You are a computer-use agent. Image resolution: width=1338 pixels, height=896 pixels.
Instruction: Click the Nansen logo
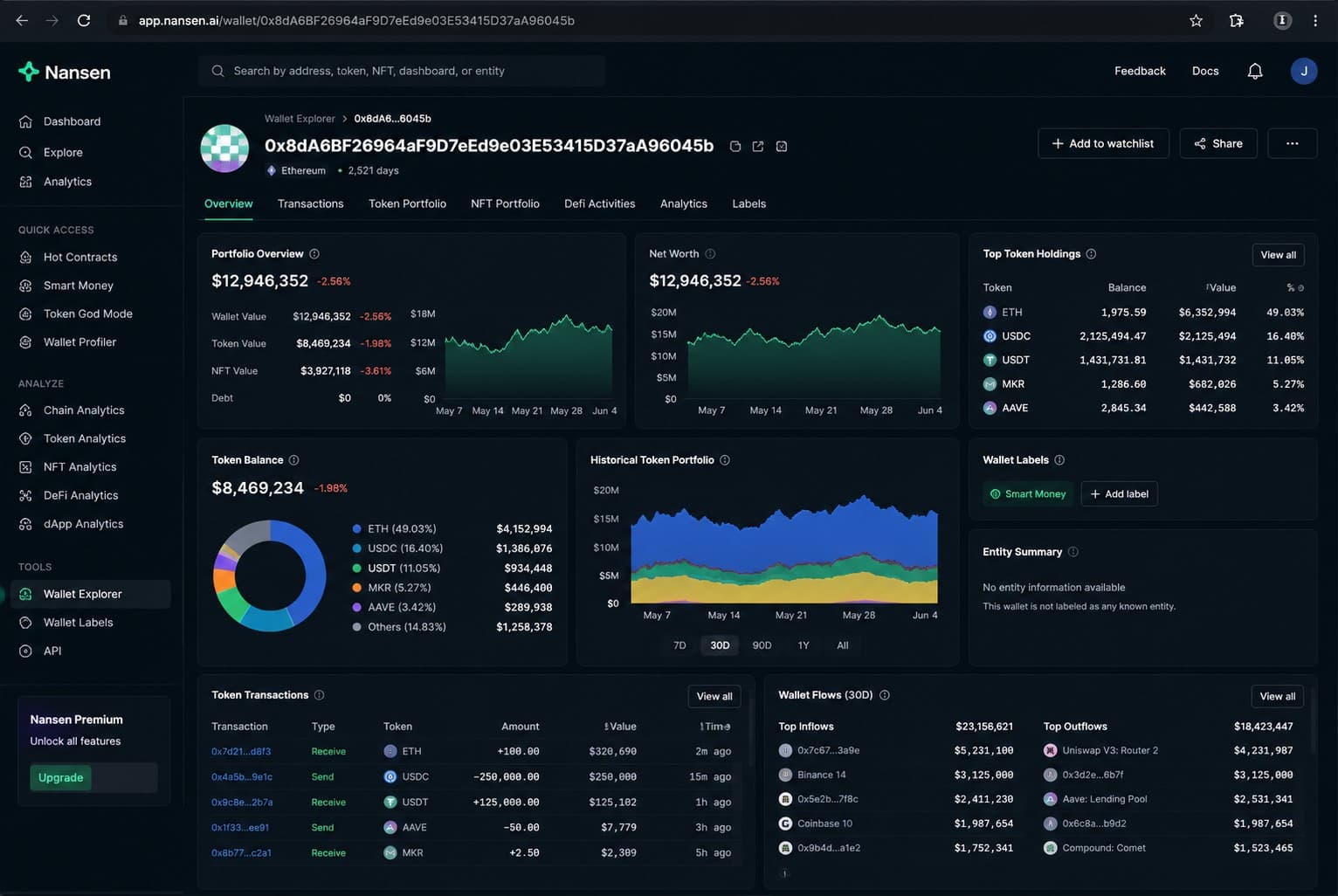pyautogui.click(x=65, y=72)
